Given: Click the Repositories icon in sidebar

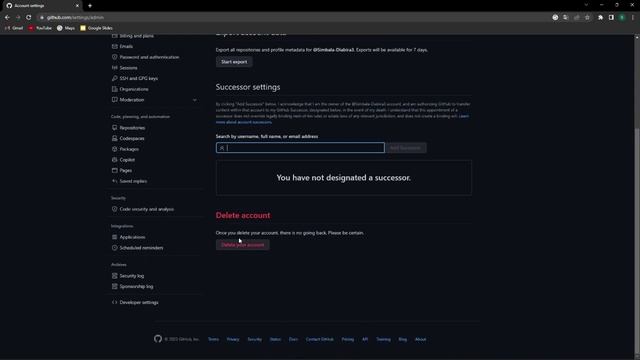Looking at the screenshot, I should (115, 128).
